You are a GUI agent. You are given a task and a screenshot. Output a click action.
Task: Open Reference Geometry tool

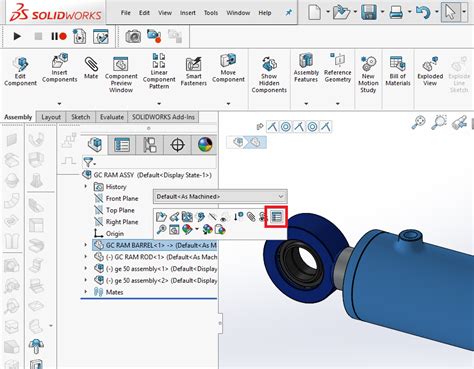click(x=338, y=68)
